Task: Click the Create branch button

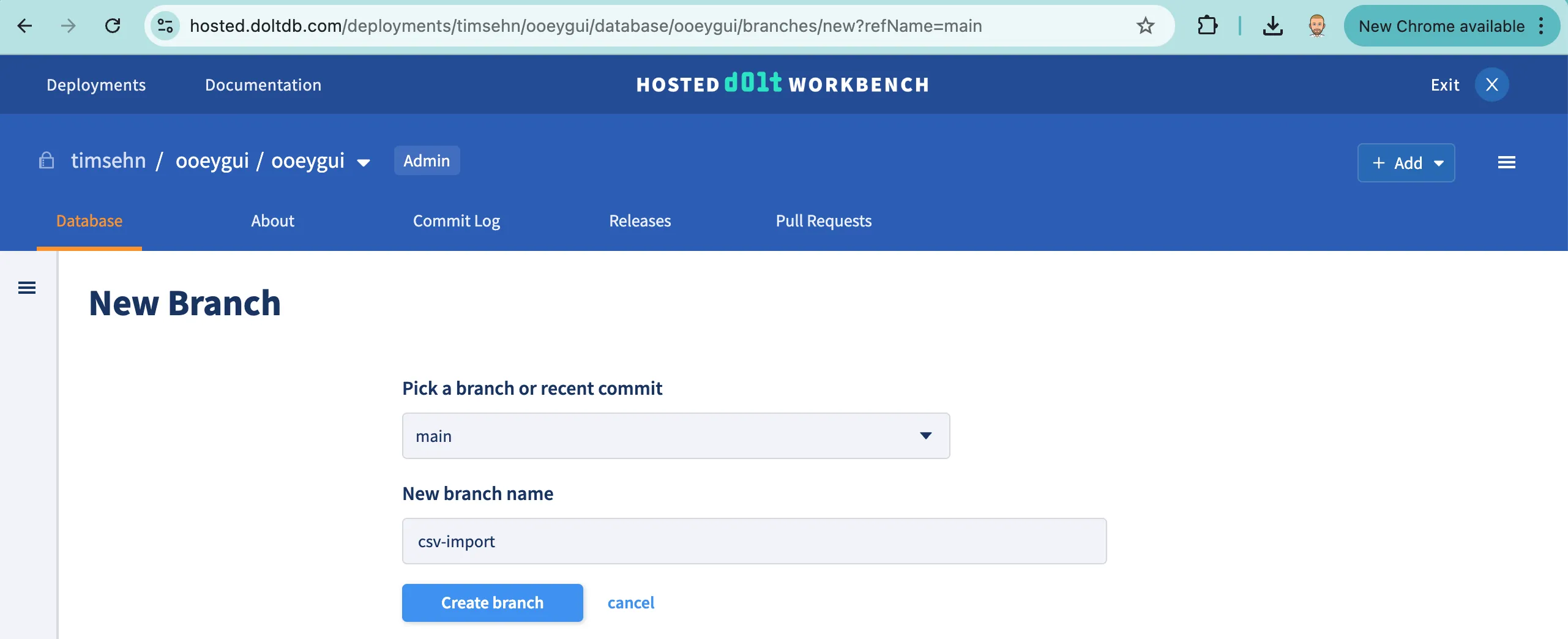Action: click(492, 602)
